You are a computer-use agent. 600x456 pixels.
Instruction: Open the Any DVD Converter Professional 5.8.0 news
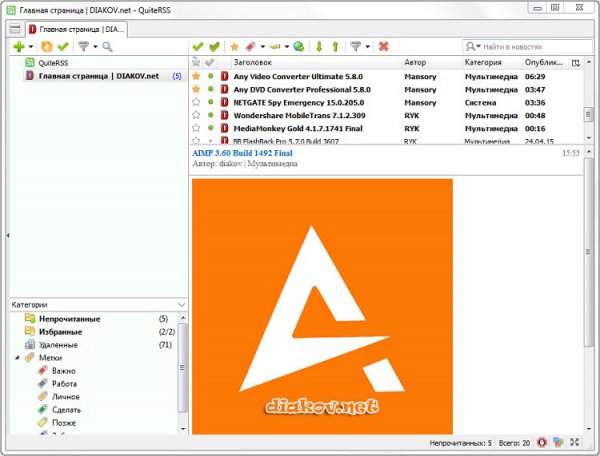302,90
